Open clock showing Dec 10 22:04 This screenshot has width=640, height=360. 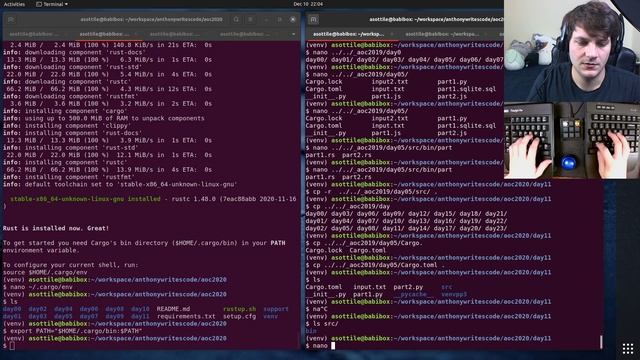coord(308,4)
